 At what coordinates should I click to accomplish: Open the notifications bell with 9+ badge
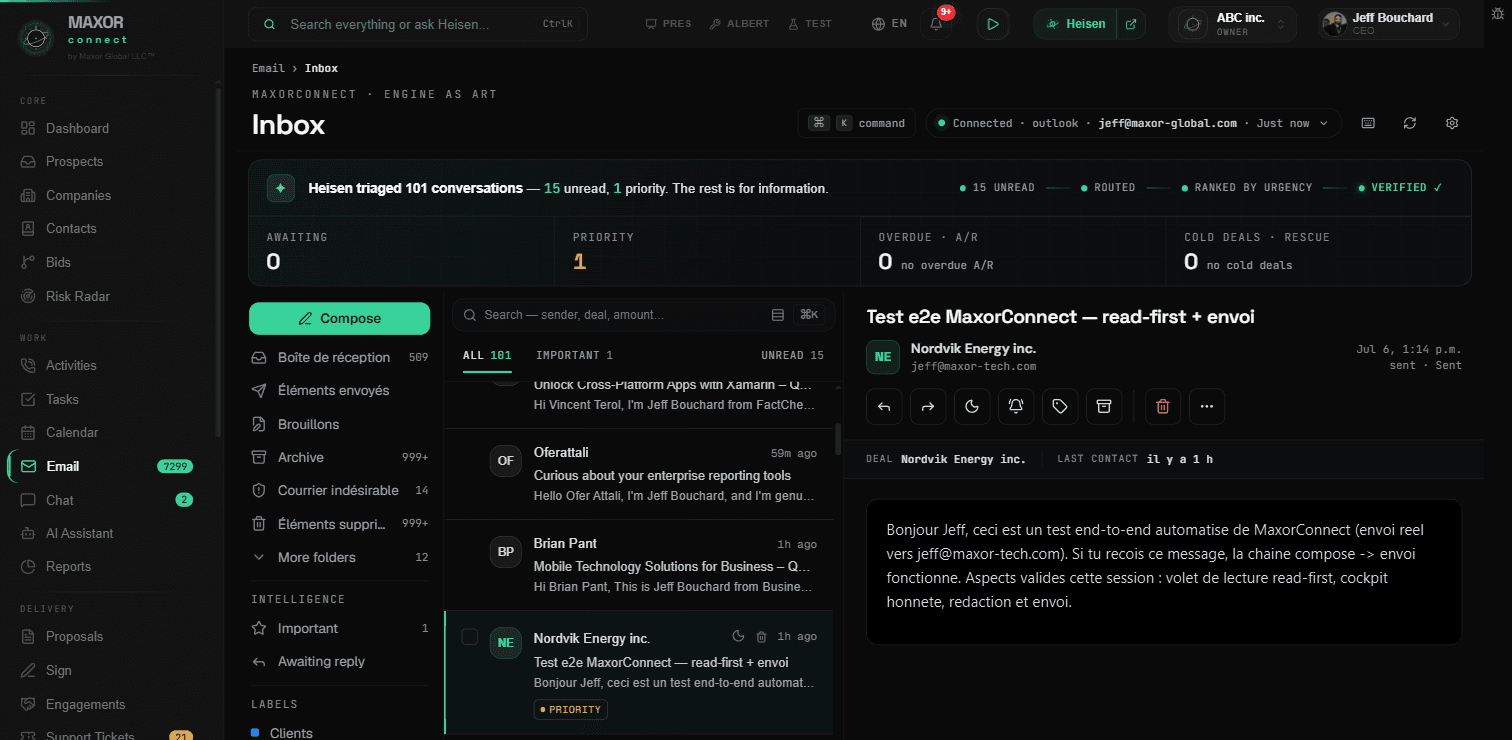coord(937,24)
